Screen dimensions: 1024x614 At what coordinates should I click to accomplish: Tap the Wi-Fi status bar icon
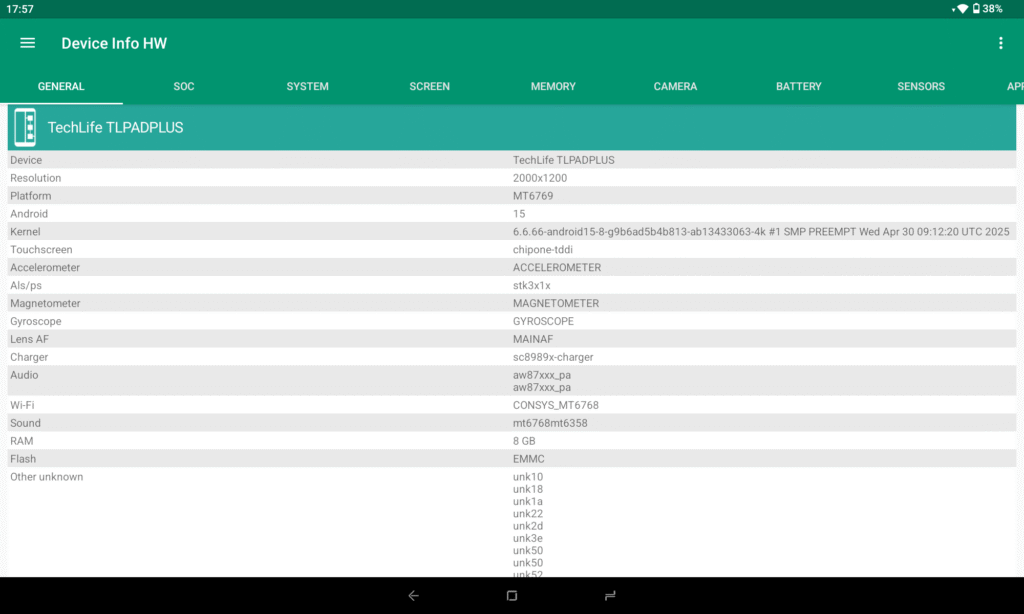[x=962, y=9]
